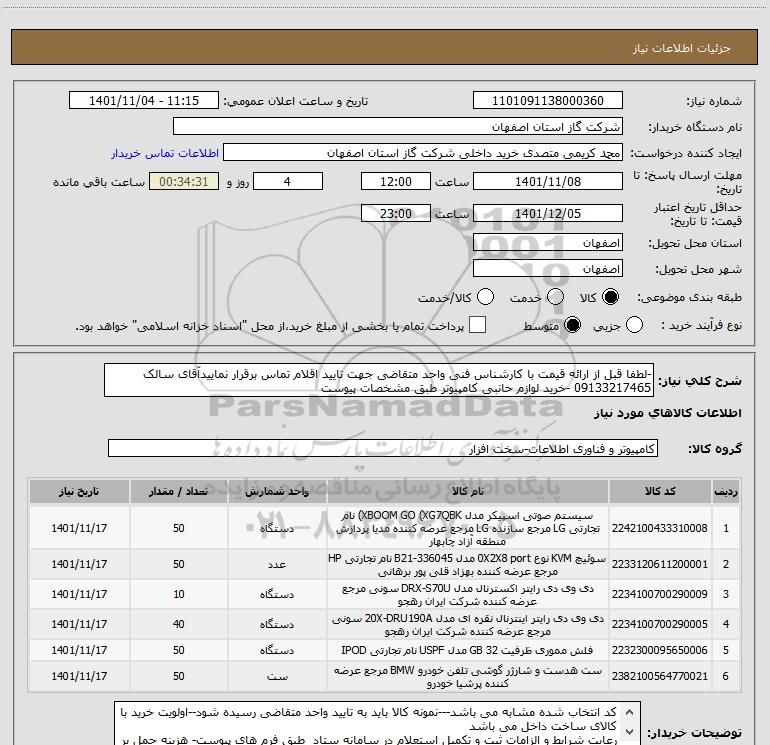Click the remaining days field showing 4
This screenshot has height=745, width=770.
point(288,181)
